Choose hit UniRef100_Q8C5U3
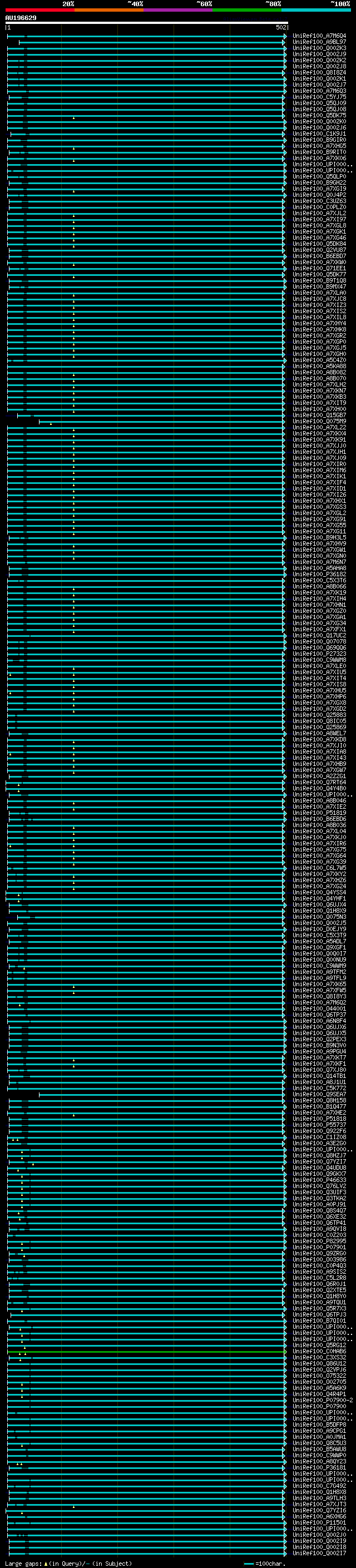Screen dimensions: 356x1568 319,1443
